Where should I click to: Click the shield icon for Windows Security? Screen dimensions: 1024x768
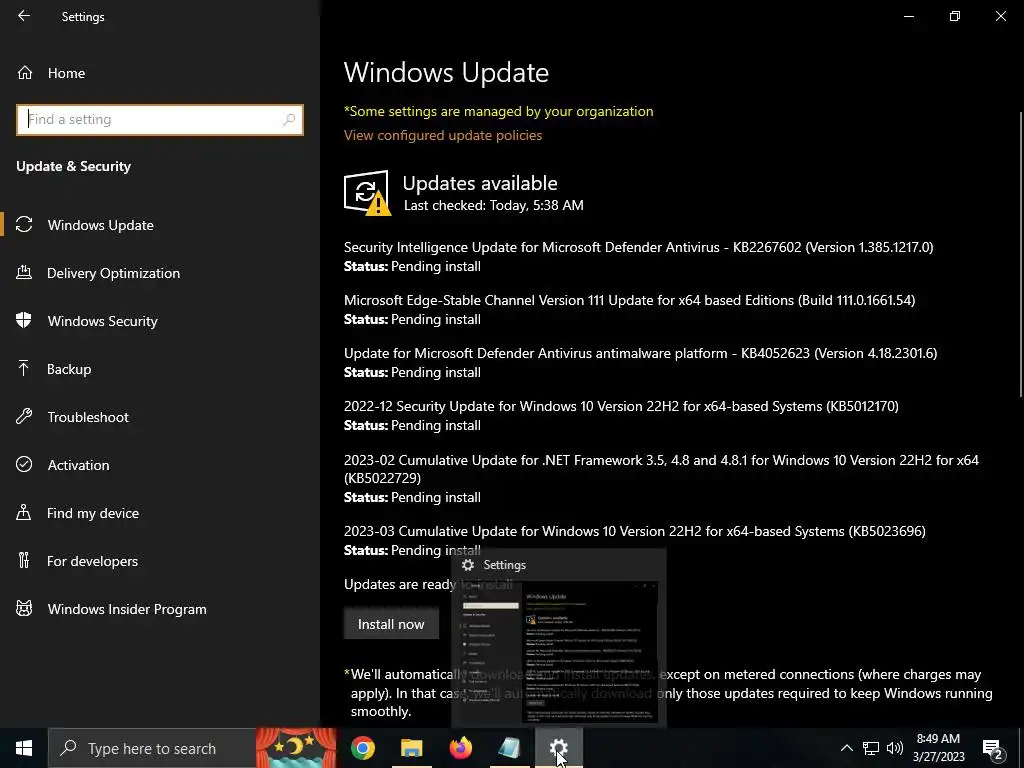[24, 320]
